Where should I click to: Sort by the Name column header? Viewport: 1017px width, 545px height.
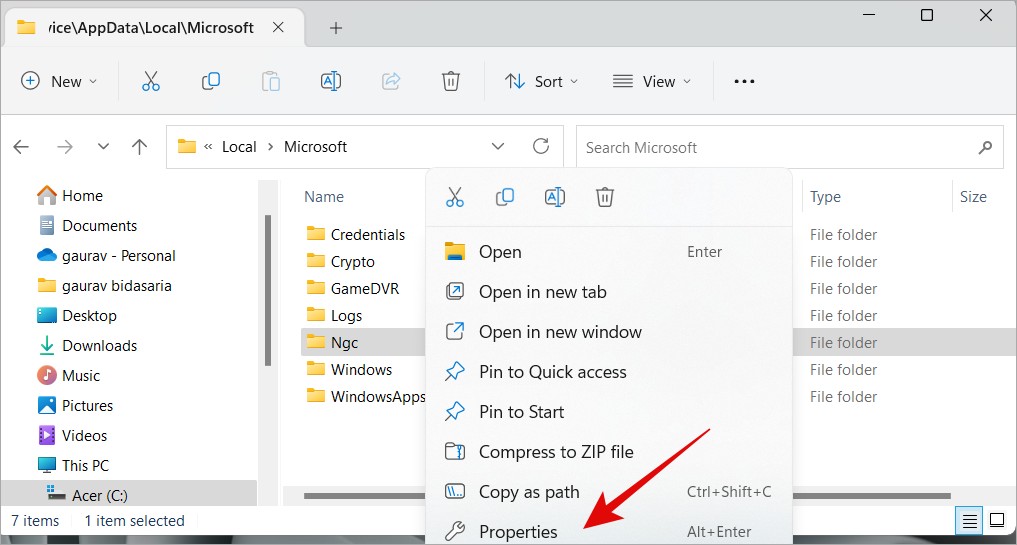pos(324,197)
